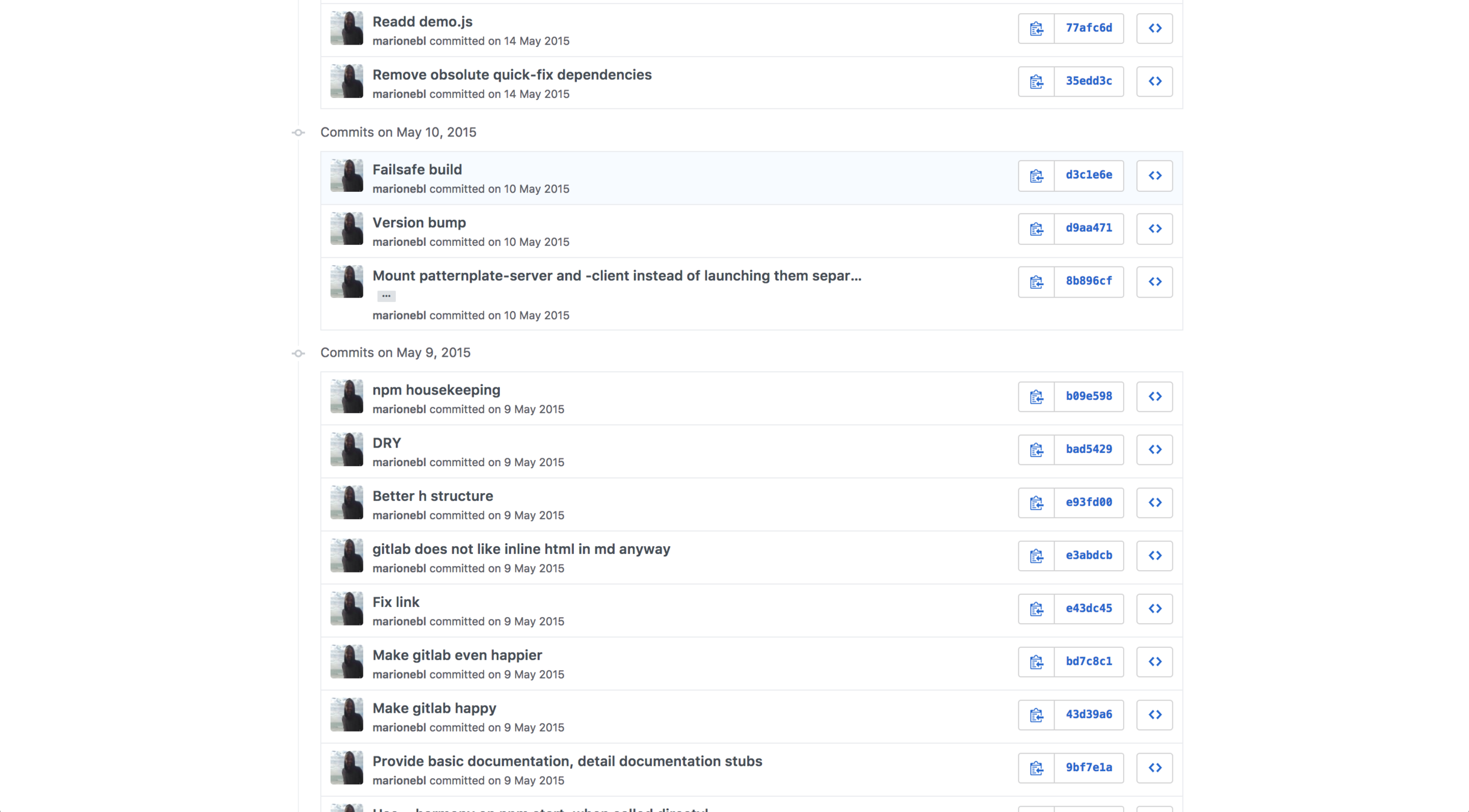The image size is (1469, 812).
Task: Click avatar beside Better h structure commit
Action: (x=346, y=502)
